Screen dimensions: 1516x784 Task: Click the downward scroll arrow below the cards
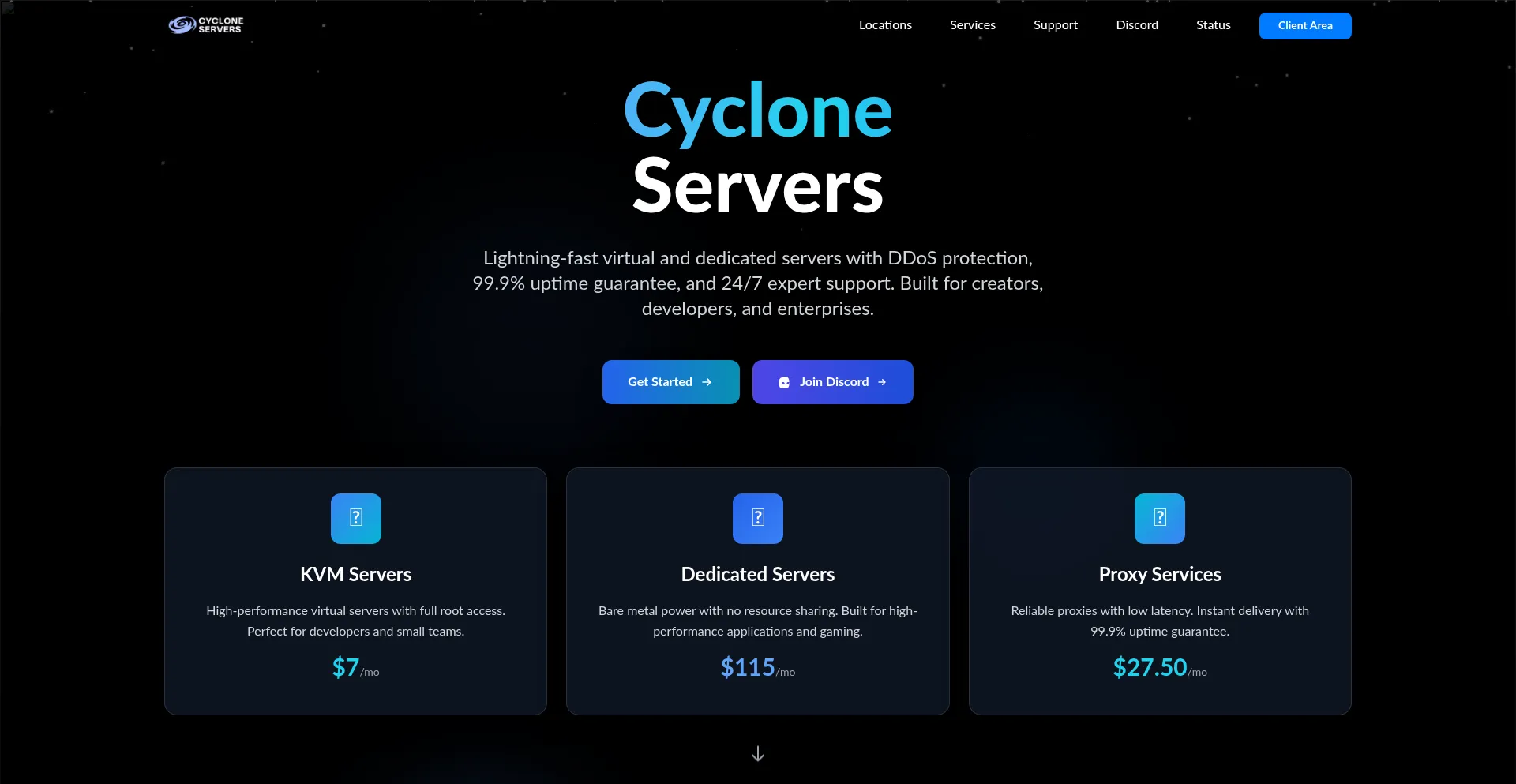757,753
